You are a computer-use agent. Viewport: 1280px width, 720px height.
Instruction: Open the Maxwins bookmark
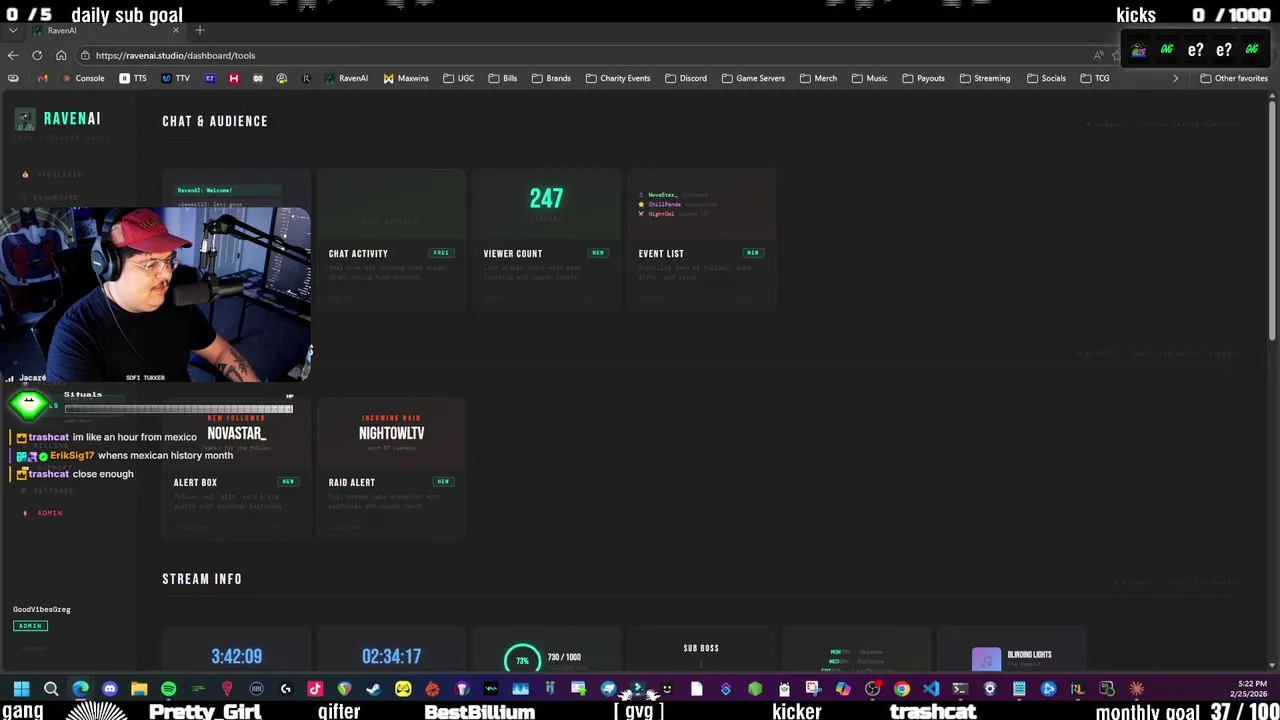point(406,78)
